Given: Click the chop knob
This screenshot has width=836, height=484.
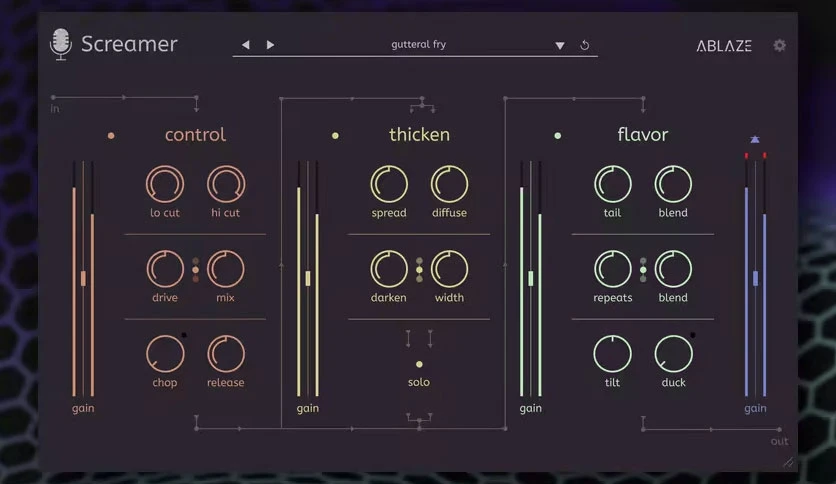Looking at the screenshot, I should [165, 354].
